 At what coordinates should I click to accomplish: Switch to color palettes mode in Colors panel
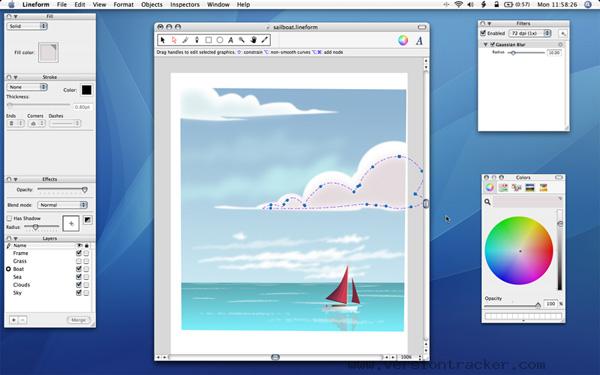[x=517, y=188]
